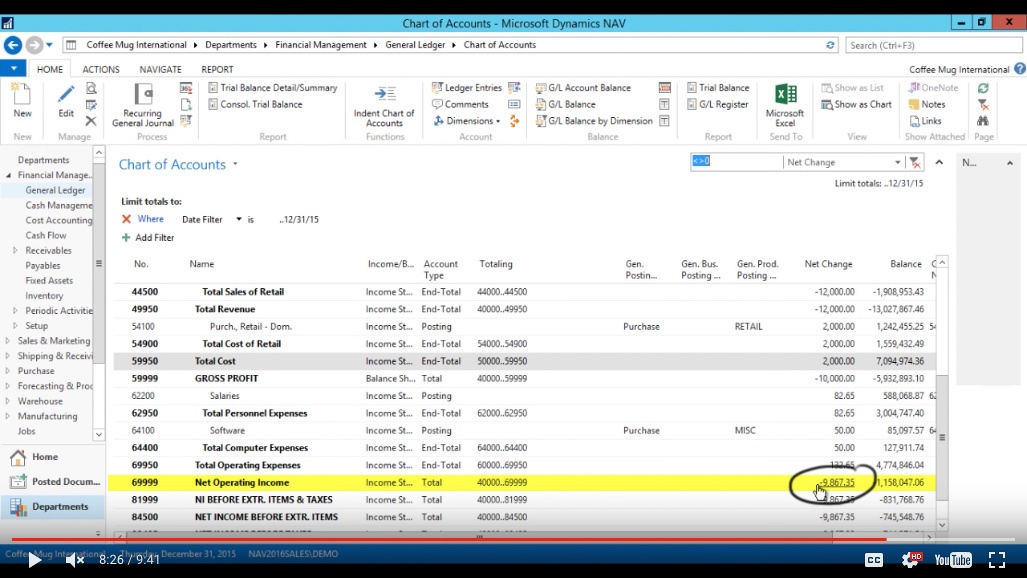The width and height of the screenshot is (1027, 578).
Task: Click the address bar refresh icon
Action: [x=831, y=45]
